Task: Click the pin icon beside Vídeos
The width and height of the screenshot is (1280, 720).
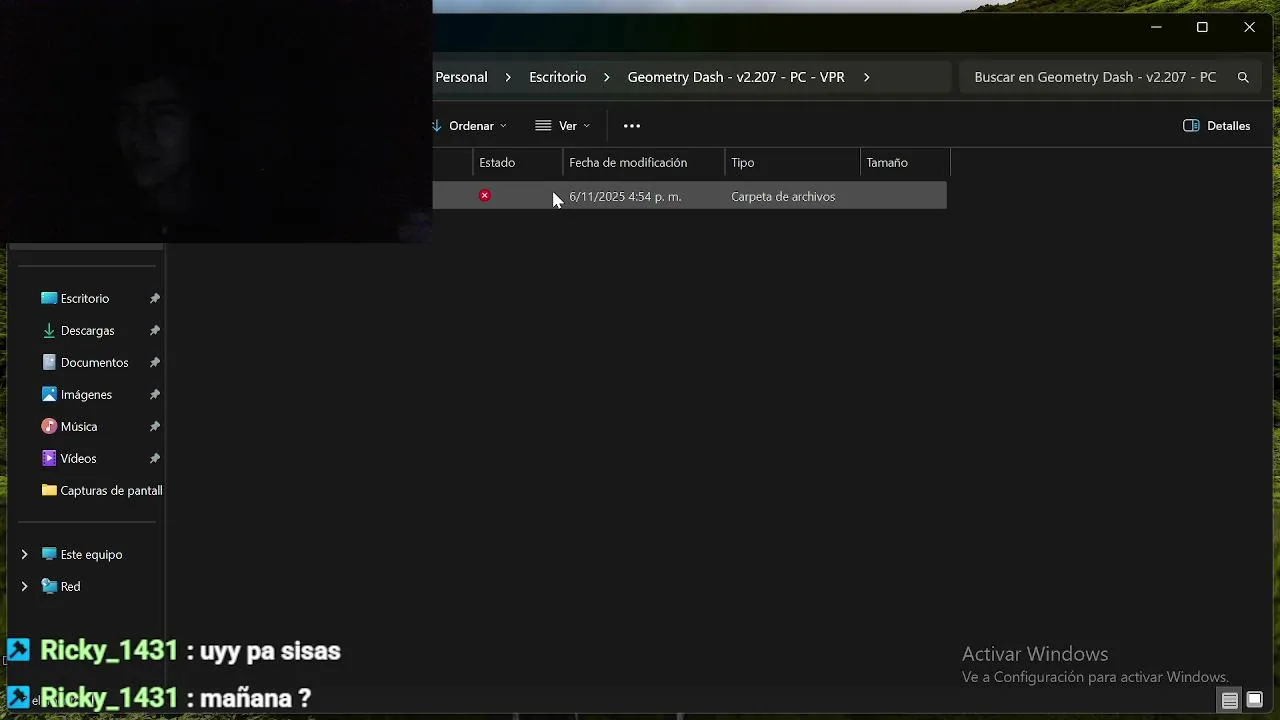Action: [x=154, y=458]
